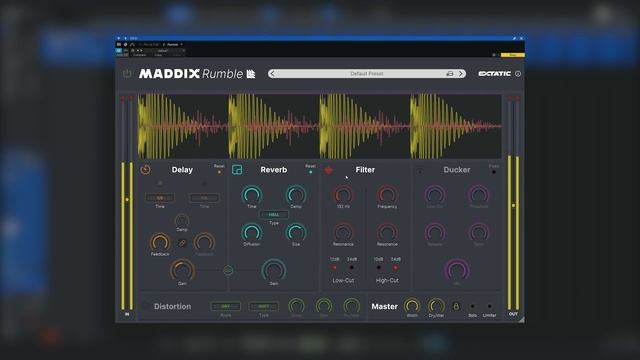Click the Low-Cut frequency knob
Image resolution: width=640 pixels, height=360 pixels.
pos(343,195)
